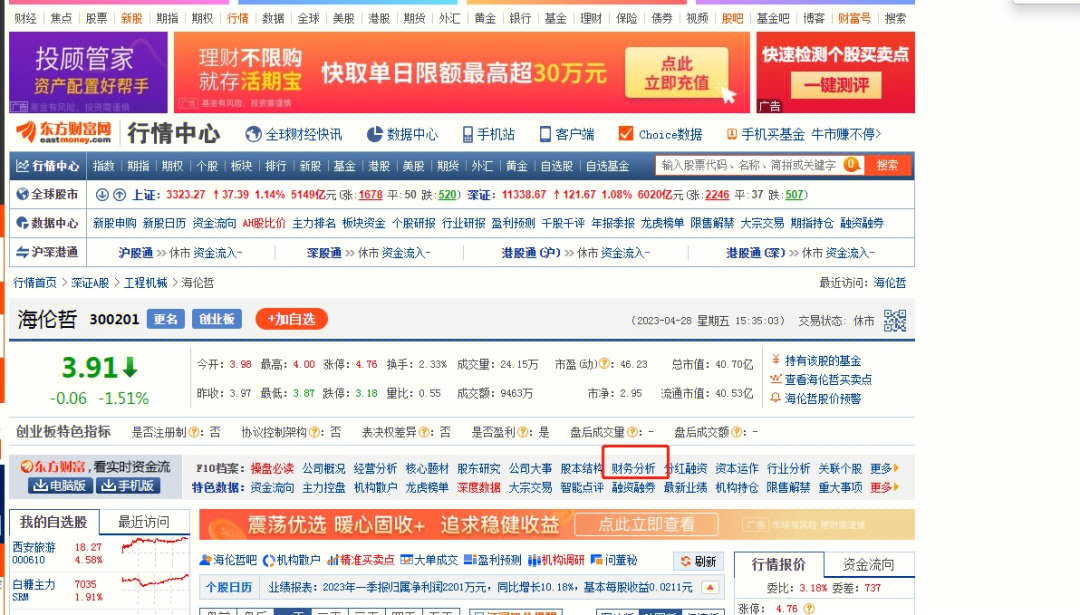Switch to the 最近访问 tab
The width and height of the screenshot is (1080, 615).
[x=144, y=521]
